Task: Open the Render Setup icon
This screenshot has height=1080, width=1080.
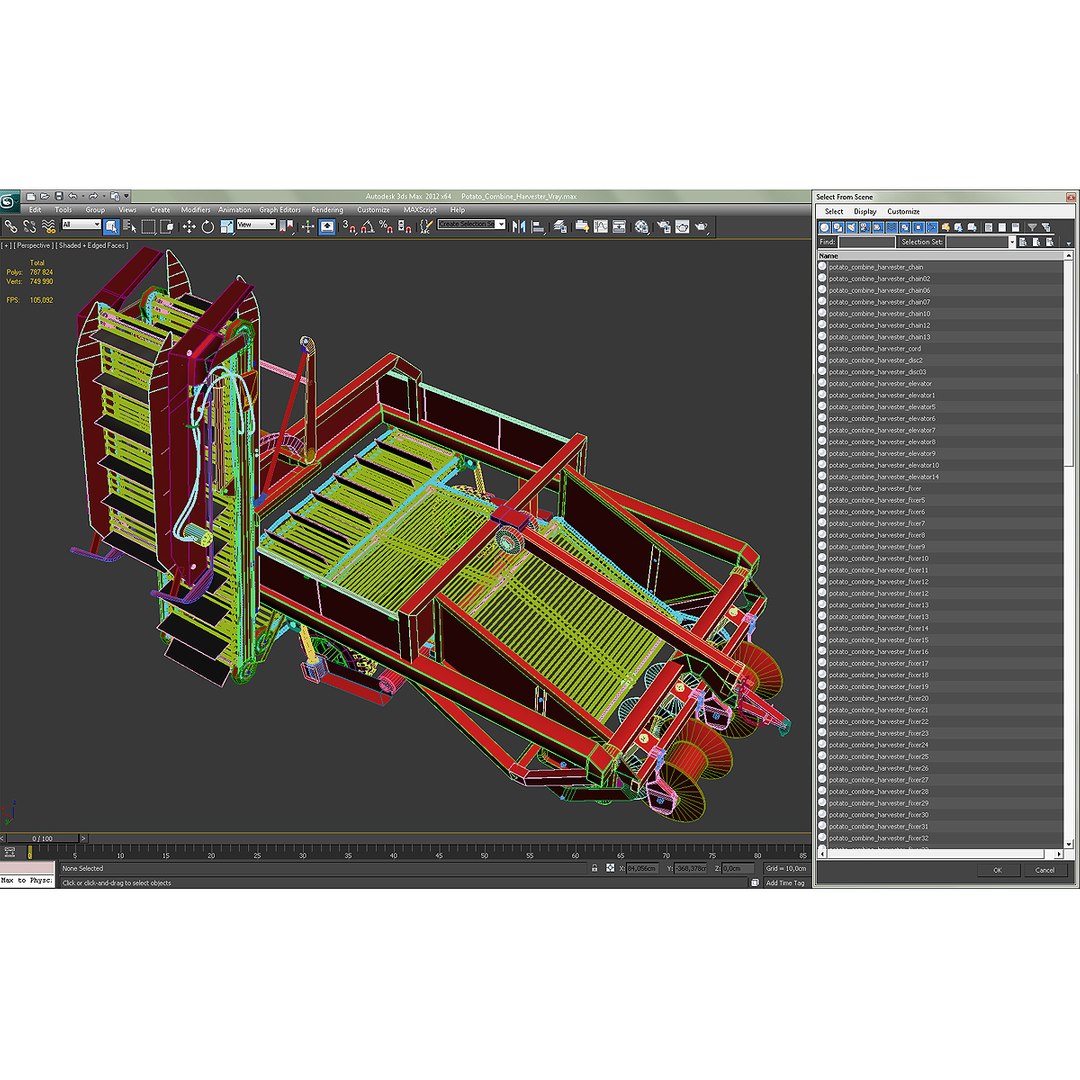Action: [663, 226]
